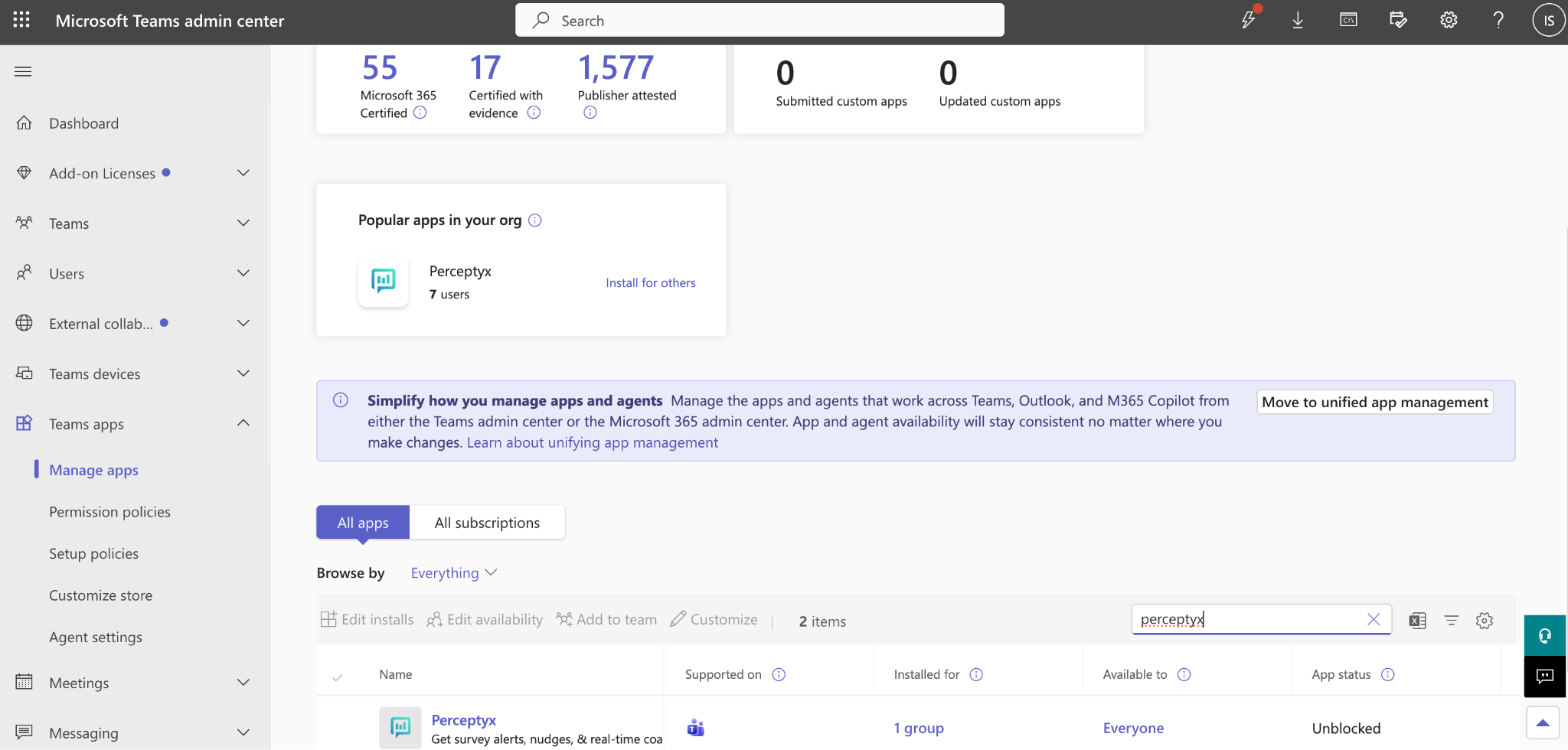Toggle the select-all checkmark in table header
Image resolution: width=1568 pixels, height=750 pixels.
[337, 676]
